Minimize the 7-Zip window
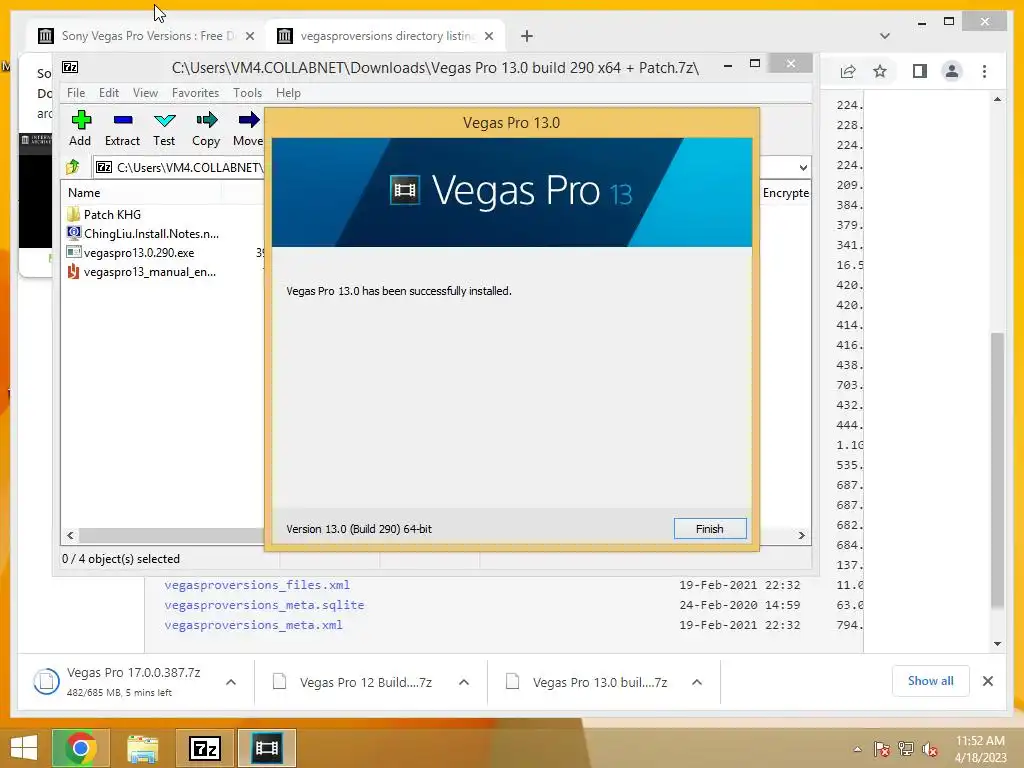 pos(728,65)
